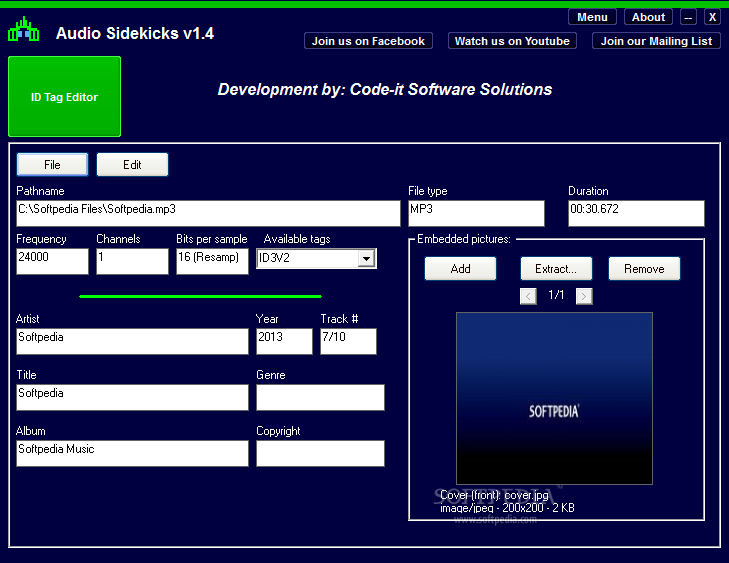Image resolution: width=729 pixels, height=563 pixels.
Task: Click the 'image/jpeg - 200x200 - 2 KB' text
Action: click(507, 508)
